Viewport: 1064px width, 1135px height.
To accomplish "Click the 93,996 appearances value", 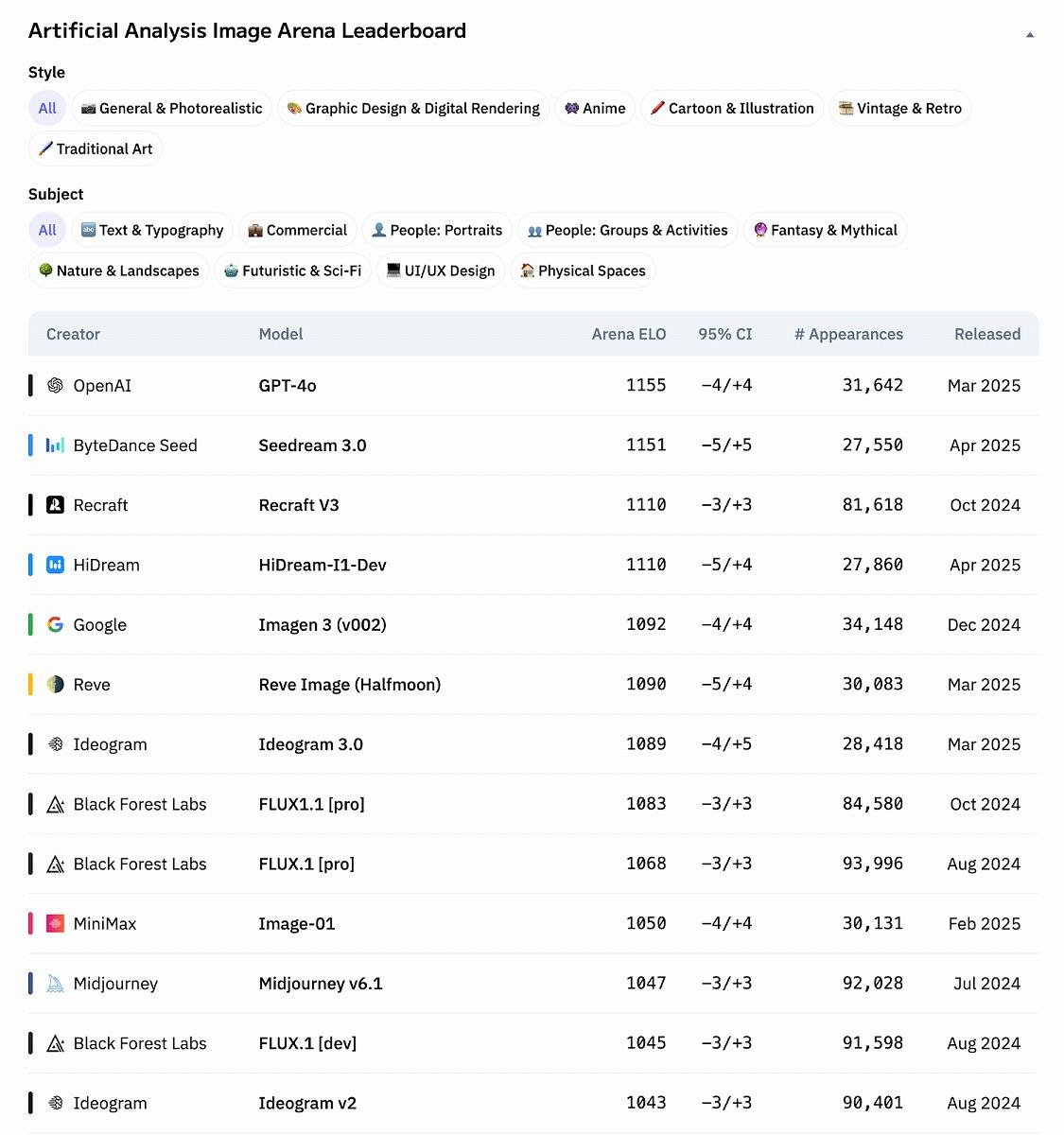I will click(873, 864).
